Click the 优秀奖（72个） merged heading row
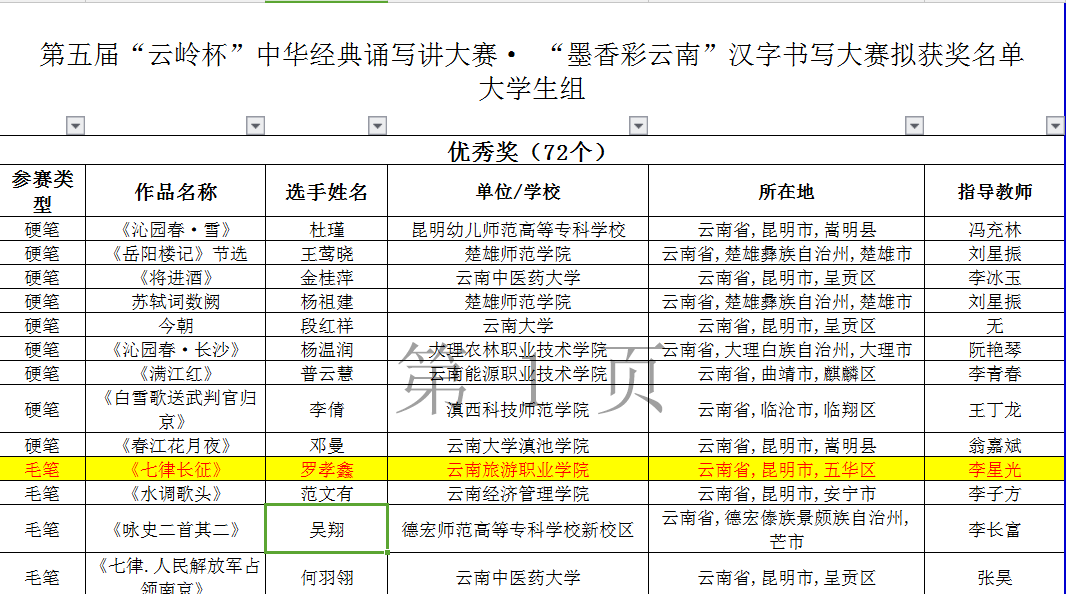 tap(532, 151)
